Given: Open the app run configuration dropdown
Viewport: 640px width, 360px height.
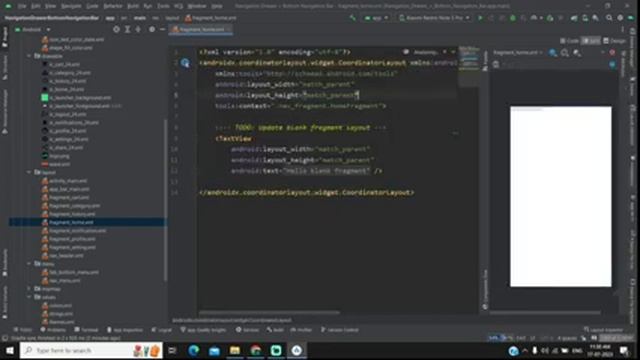Looking at the screenshot, I should (x=376, y=18).
